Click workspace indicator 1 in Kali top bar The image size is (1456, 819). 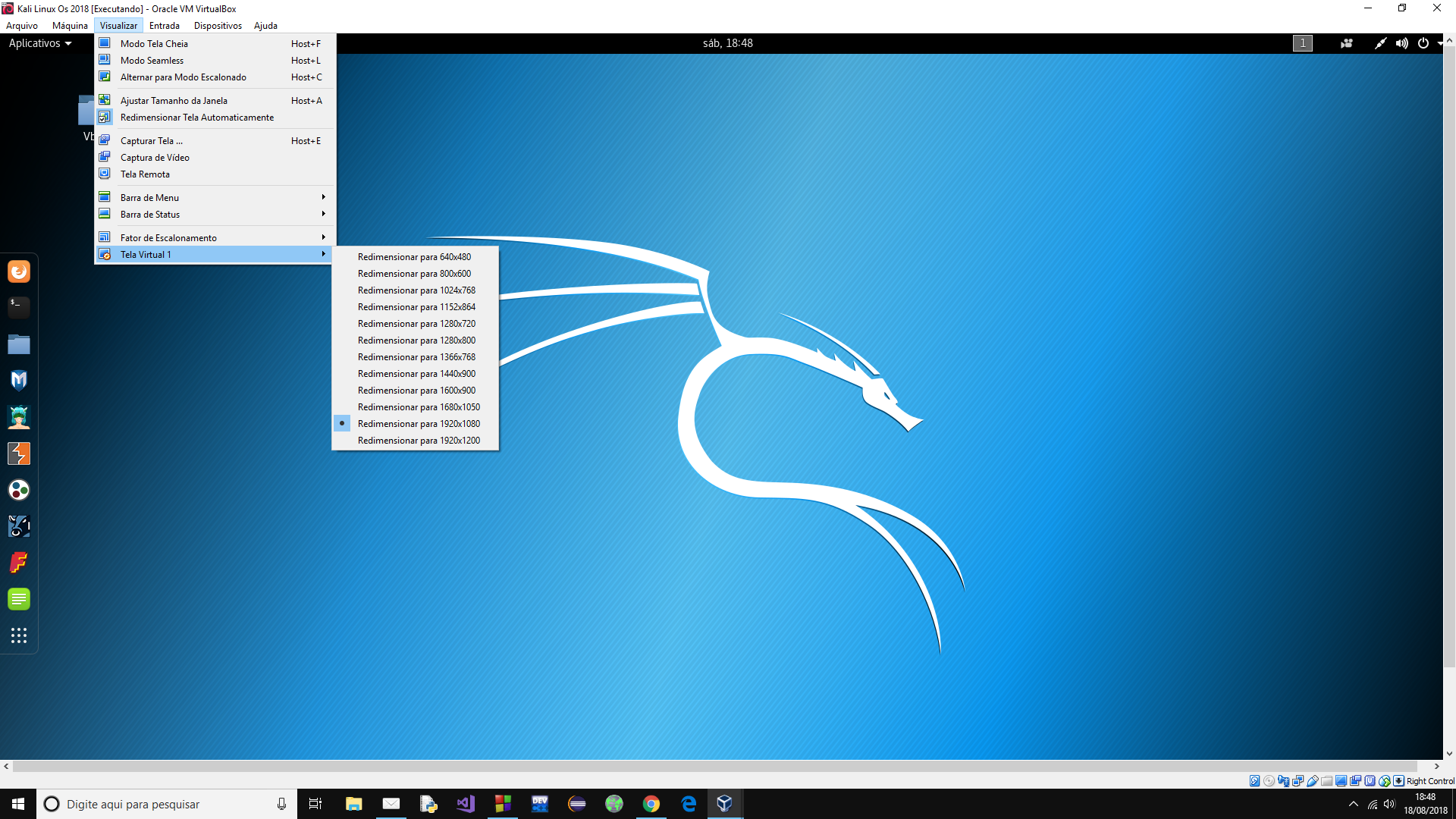click(1303, 43)
